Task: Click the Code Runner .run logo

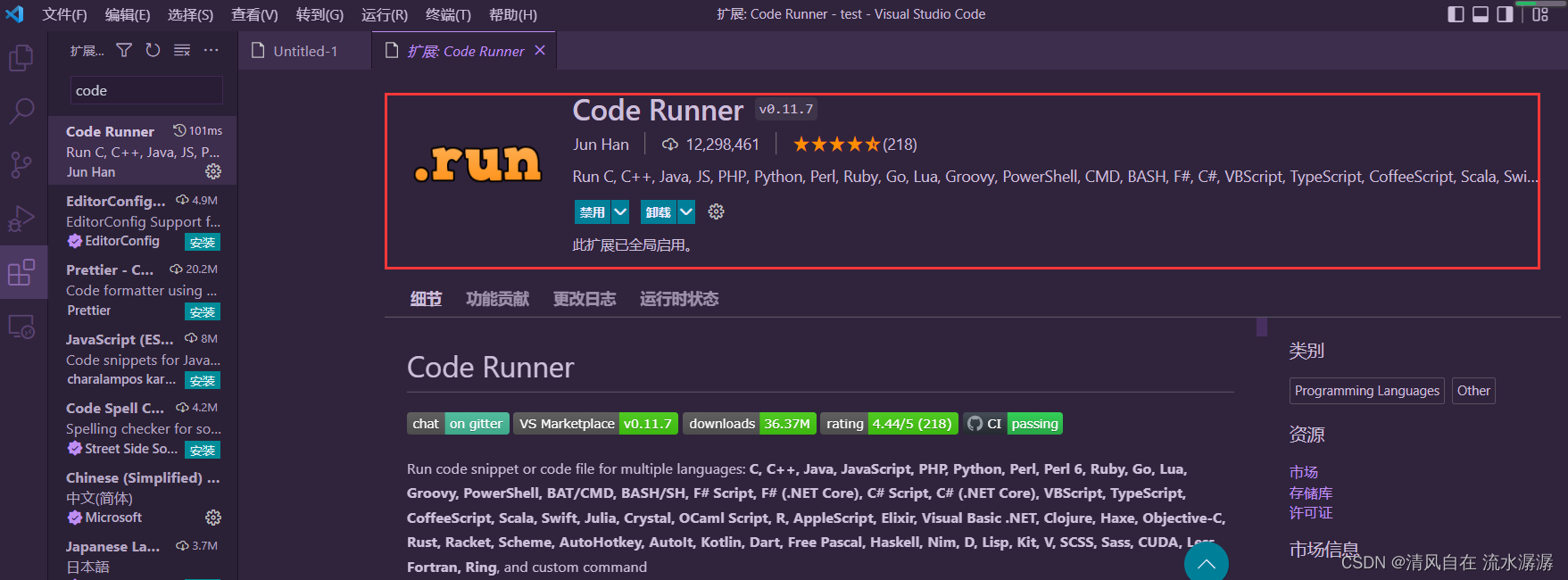Action: point(477,162)
